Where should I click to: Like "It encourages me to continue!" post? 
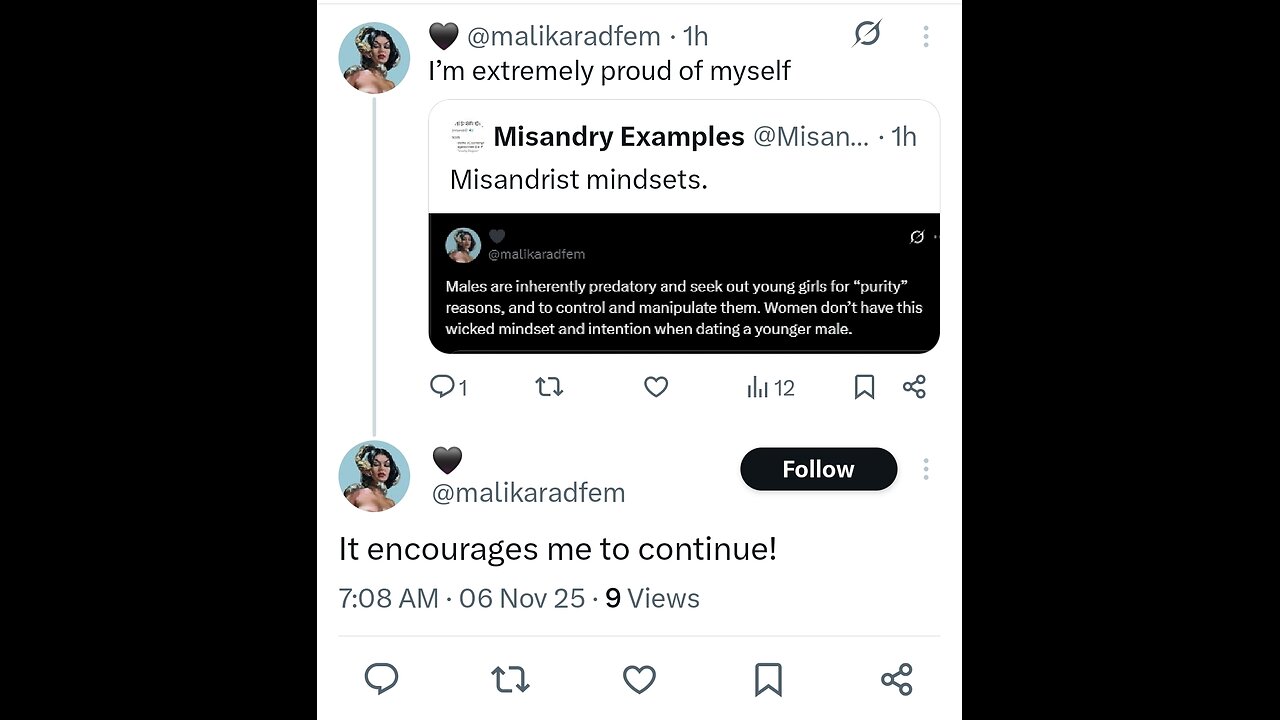coord(639,680)
